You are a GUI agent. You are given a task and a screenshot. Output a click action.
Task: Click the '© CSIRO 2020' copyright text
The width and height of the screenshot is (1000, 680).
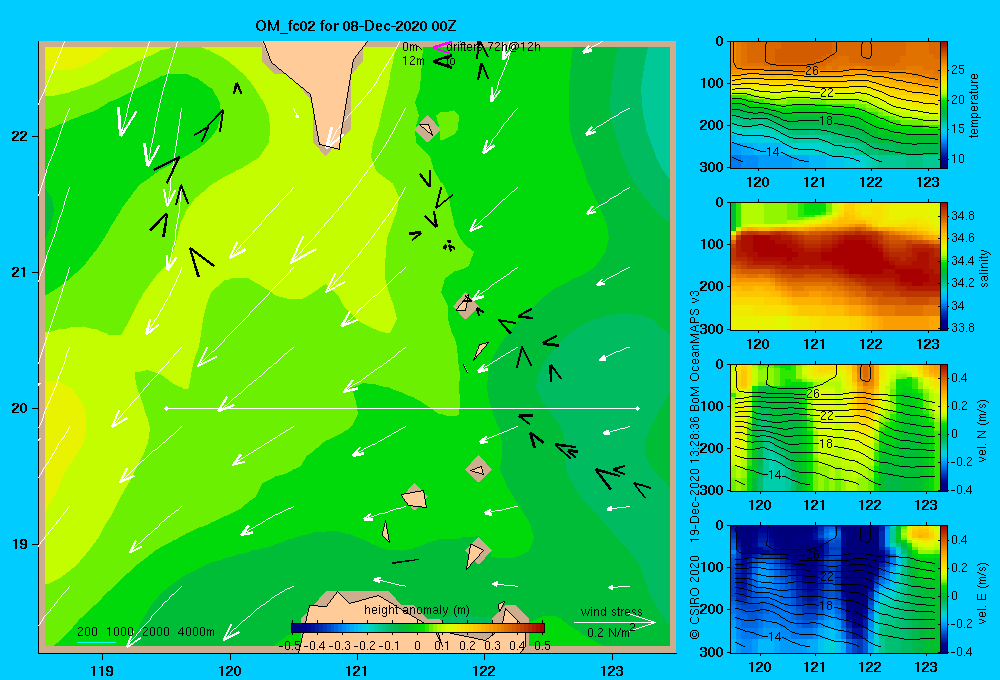click(x=695, y=596)
